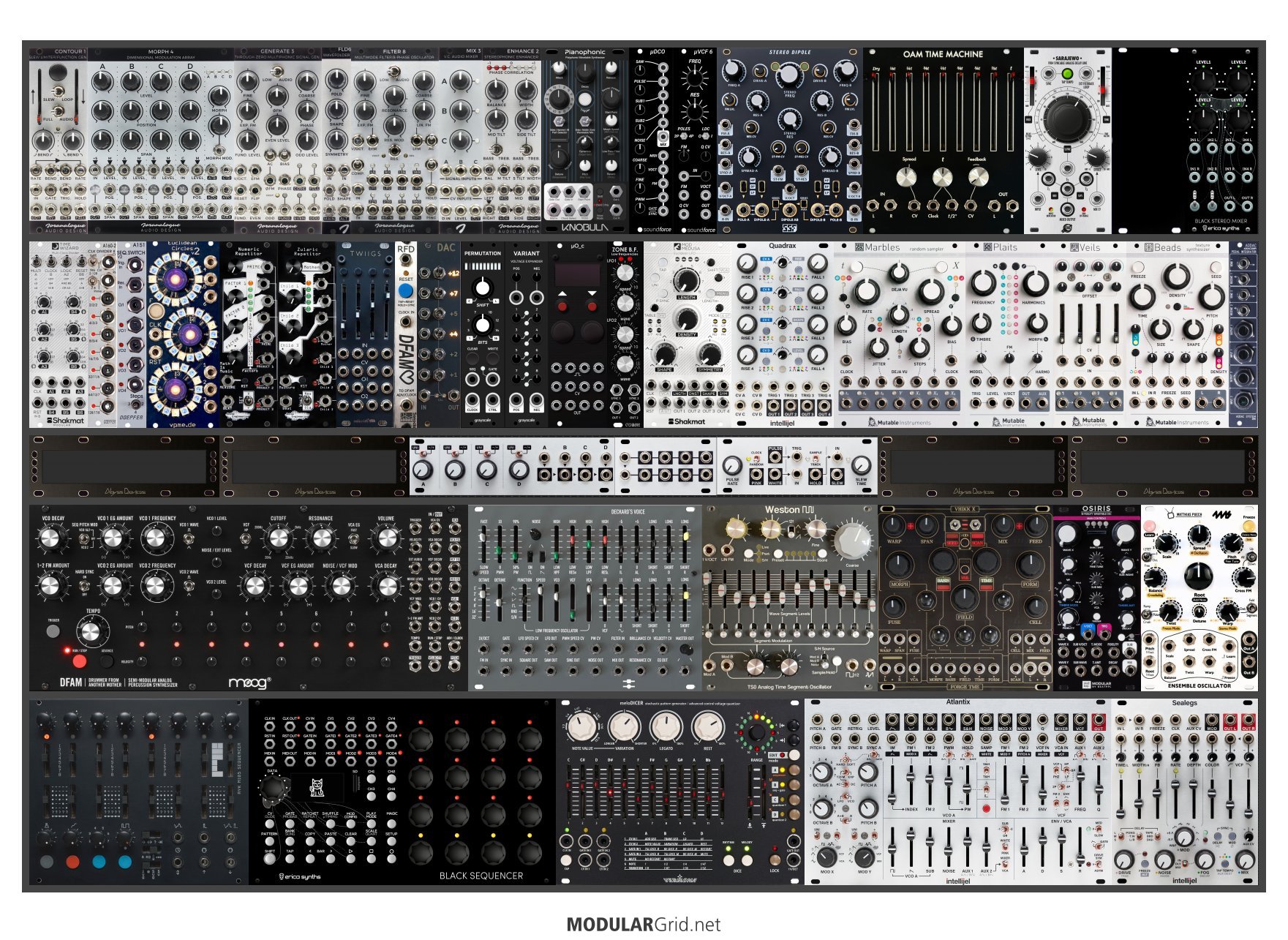Click the vpme.de logo on Euclidean Circles
Image resolution: width=1288 pixels, height=940 pixels.
[182, 424]
